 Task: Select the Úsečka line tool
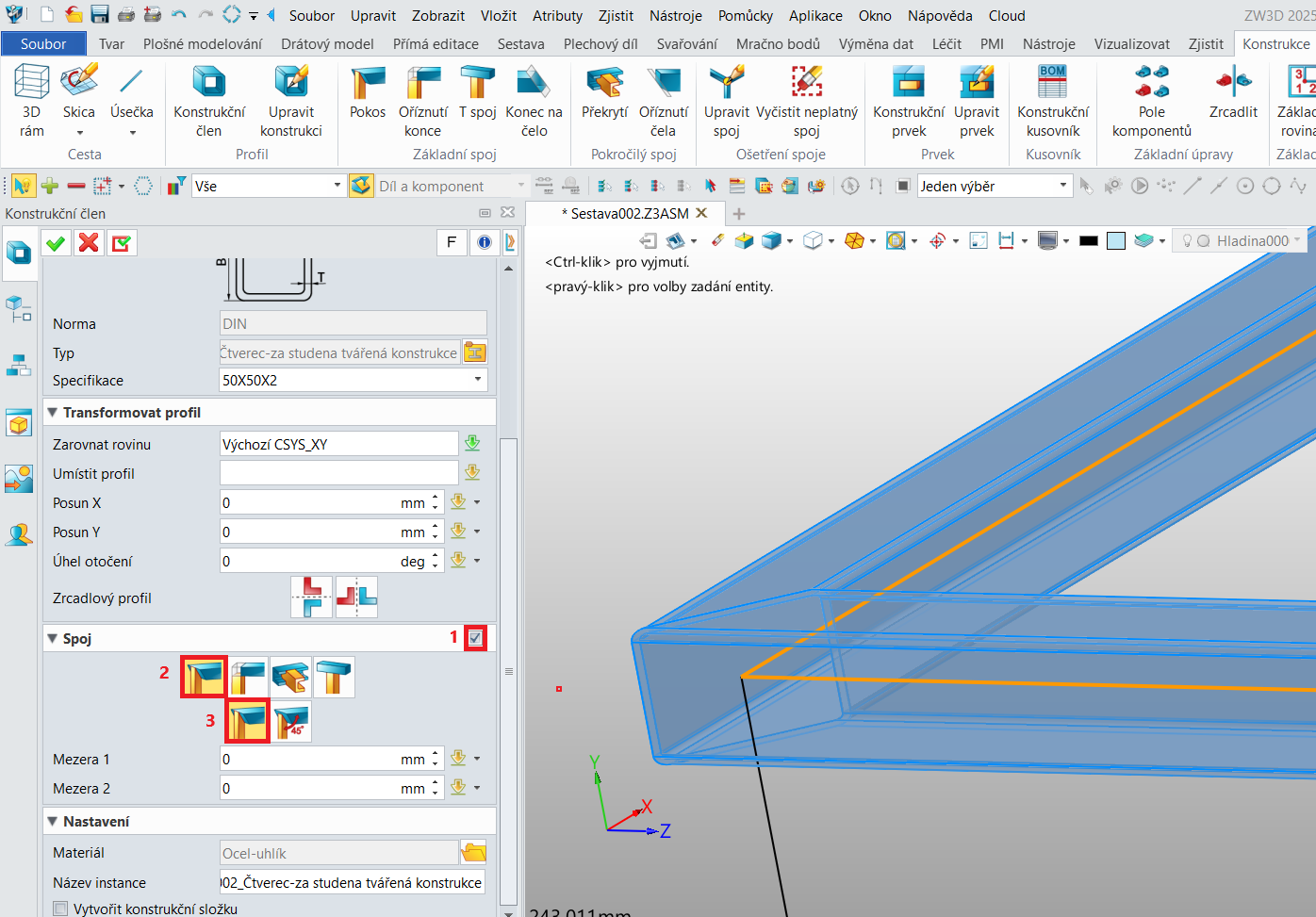[x=131, y=100]
